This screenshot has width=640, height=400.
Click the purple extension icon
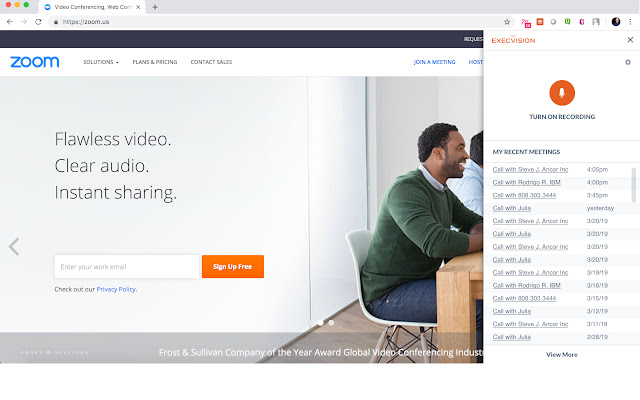582,22
